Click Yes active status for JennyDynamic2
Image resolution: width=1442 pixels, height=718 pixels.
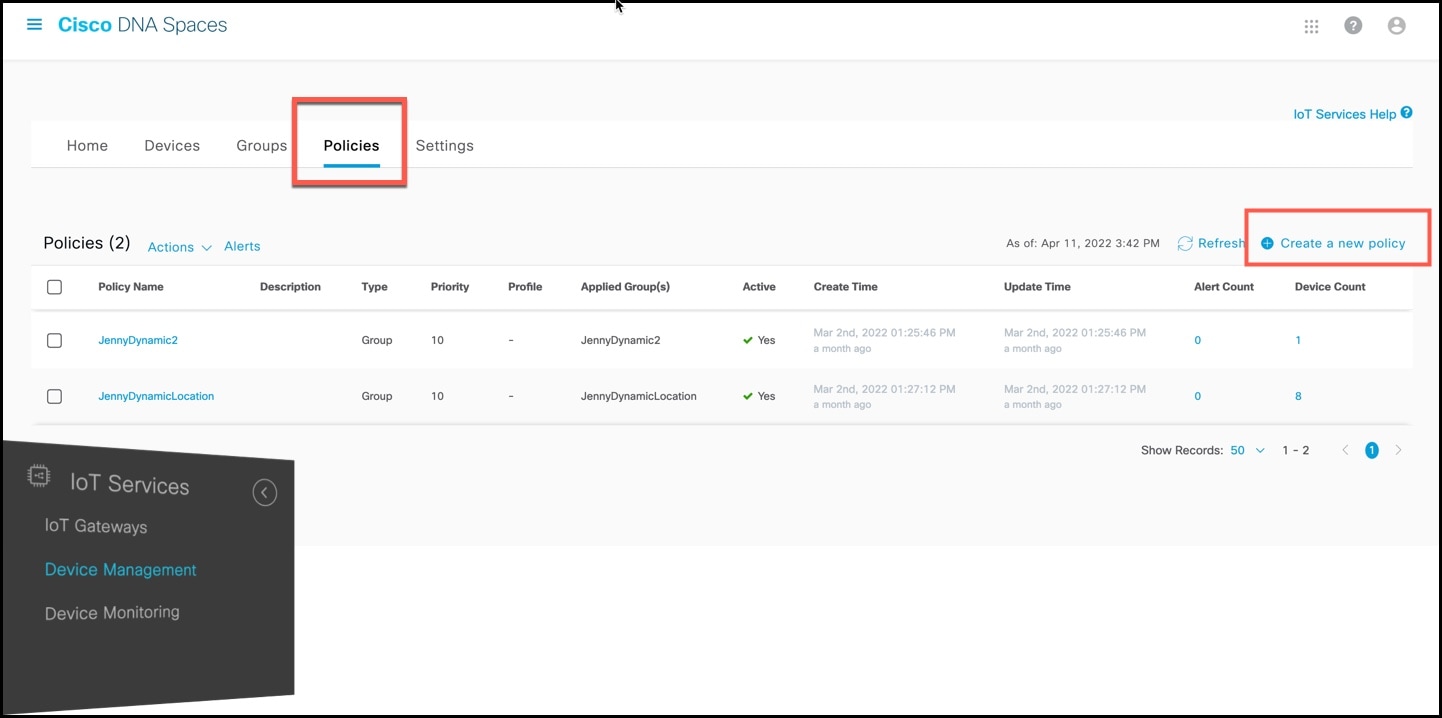coord(759,340)
